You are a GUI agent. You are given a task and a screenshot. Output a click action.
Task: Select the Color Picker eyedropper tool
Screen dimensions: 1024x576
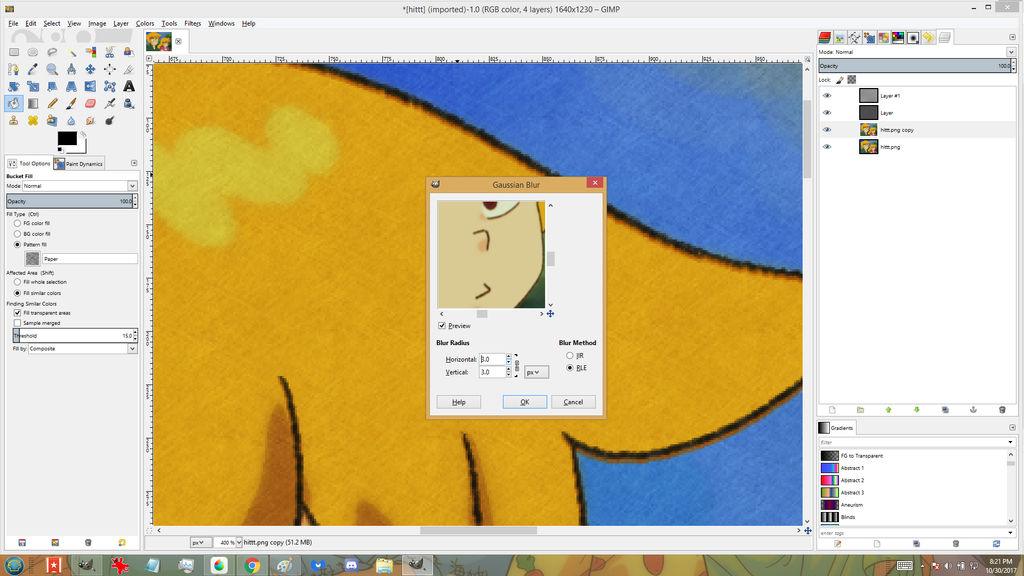33,69
